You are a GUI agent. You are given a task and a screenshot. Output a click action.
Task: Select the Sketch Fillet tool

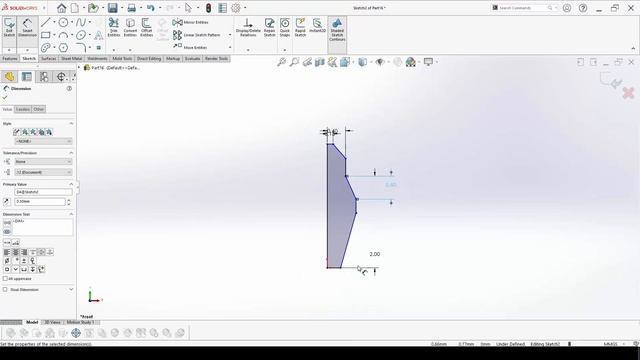tap(81, 48)
